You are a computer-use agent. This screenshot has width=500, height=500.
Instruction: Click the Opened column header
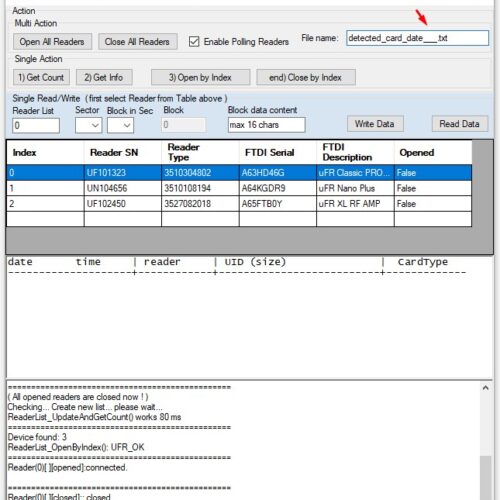click(x=433, y=152)
